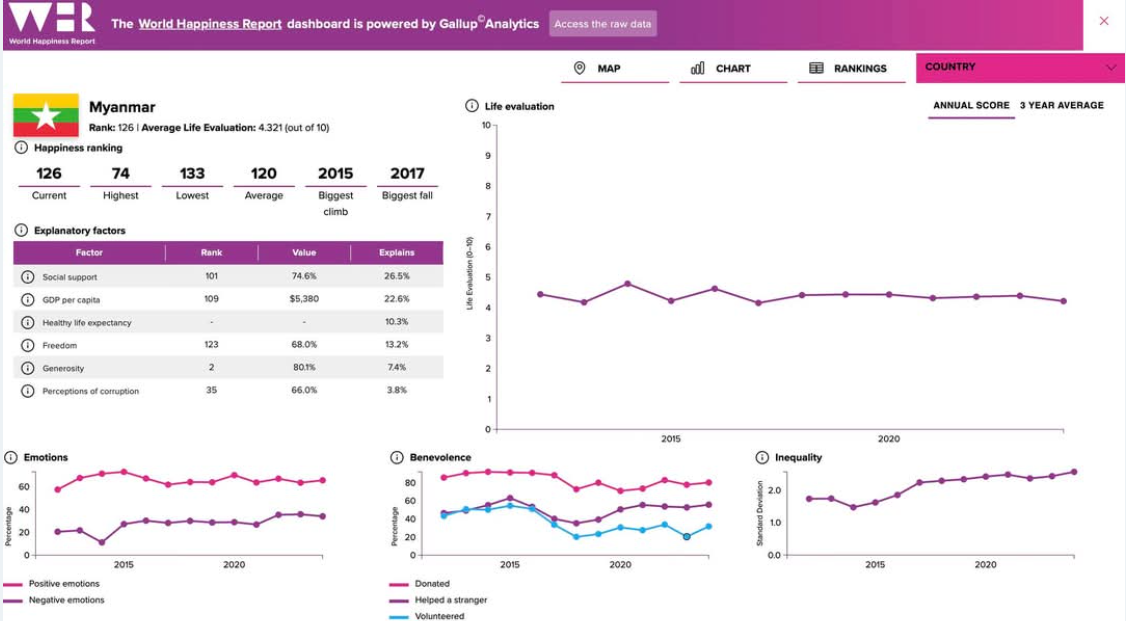Click the Value column header
1126x621 pixels.
pyautogui.click(x=304, y=253)
